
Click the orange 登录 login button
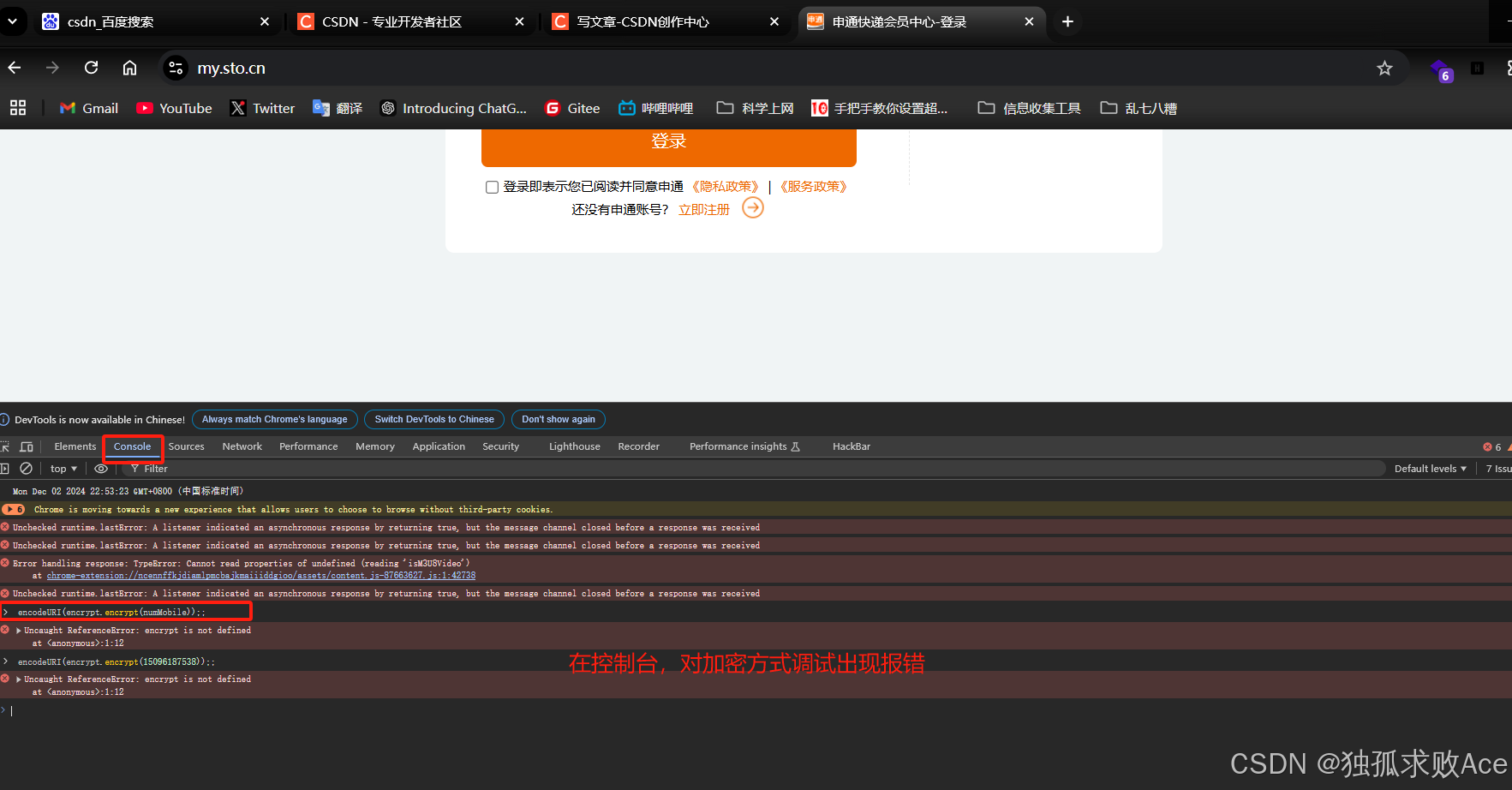[x=668, y=141]
